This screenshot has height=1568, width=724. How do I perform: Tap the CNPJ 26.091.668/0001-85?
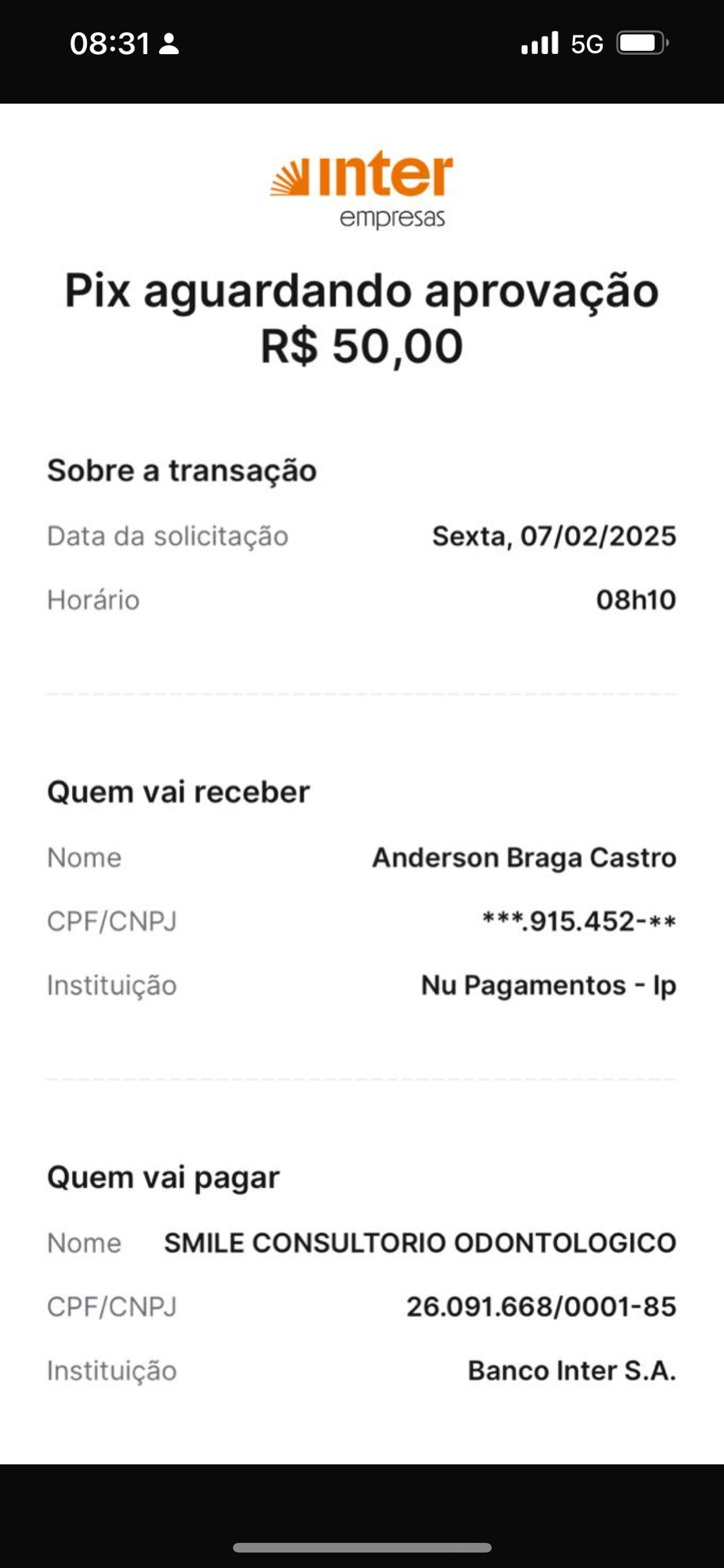(x=541, y=1307)
